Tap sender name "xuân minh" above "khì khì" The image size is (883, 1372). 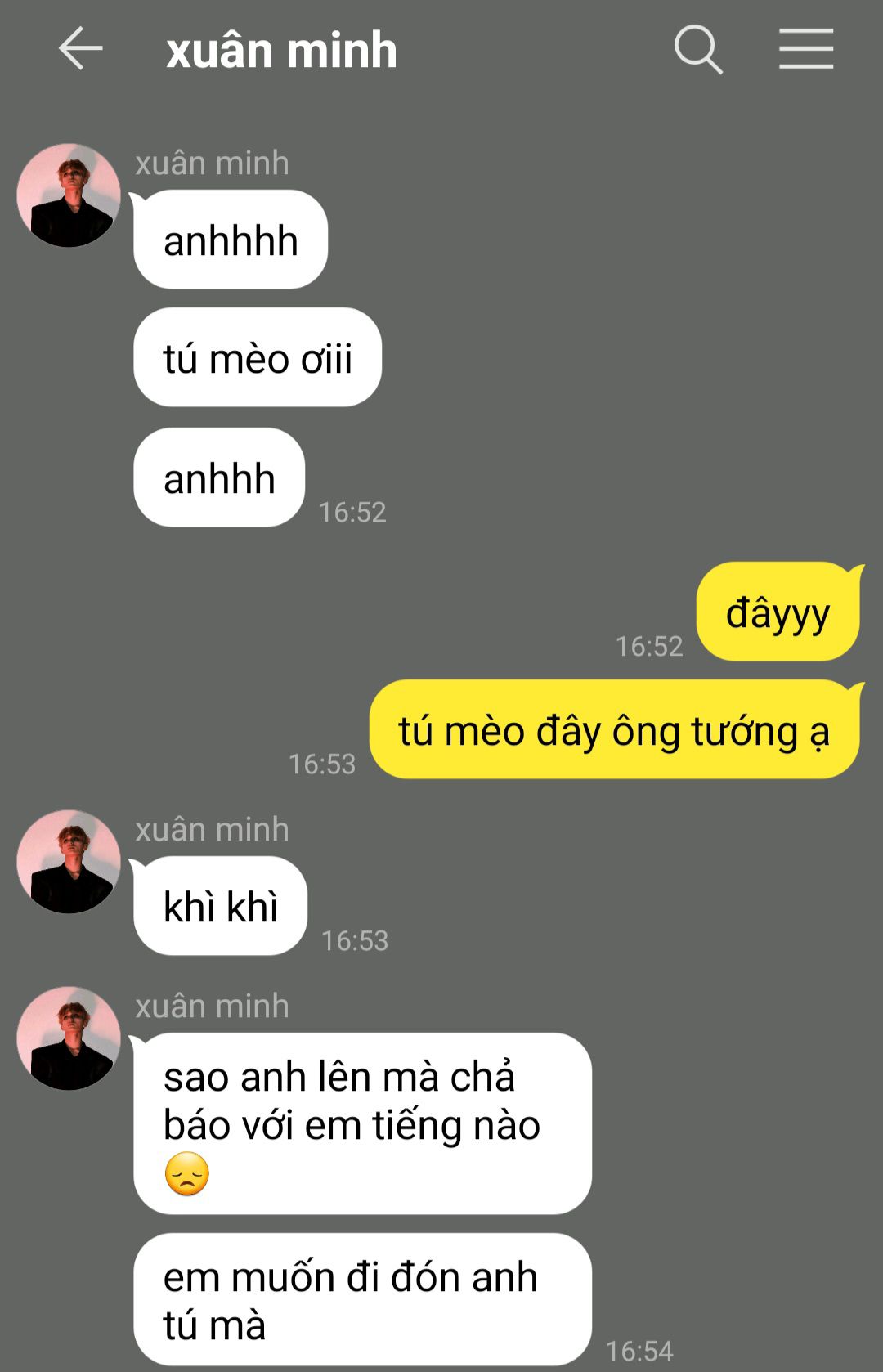[212, 829]
